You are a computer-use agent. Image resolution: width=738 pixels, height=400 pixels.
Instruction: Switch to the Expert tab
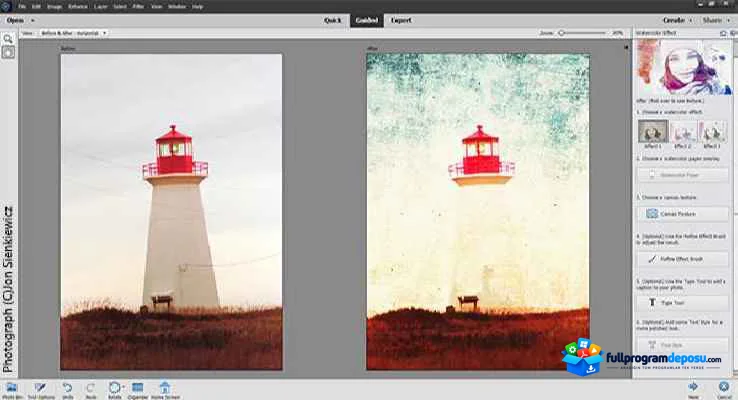pyautogui.click(x=401, y=20)
